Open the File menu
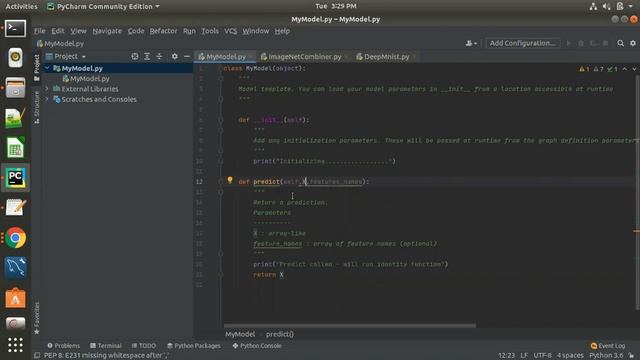The height and width of the screenshot is (360, 640). click(x=40, y=31)
